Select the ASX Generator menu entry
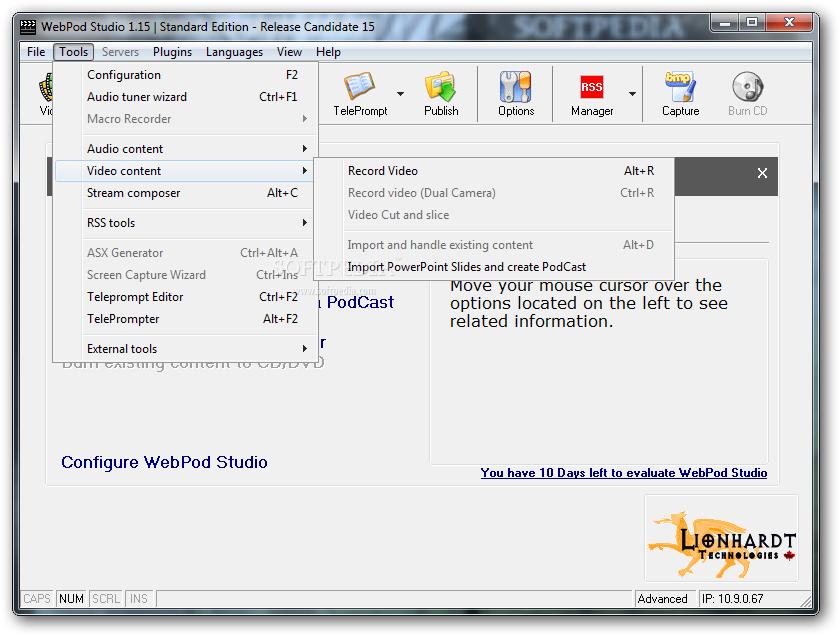 tap(185, 253)
